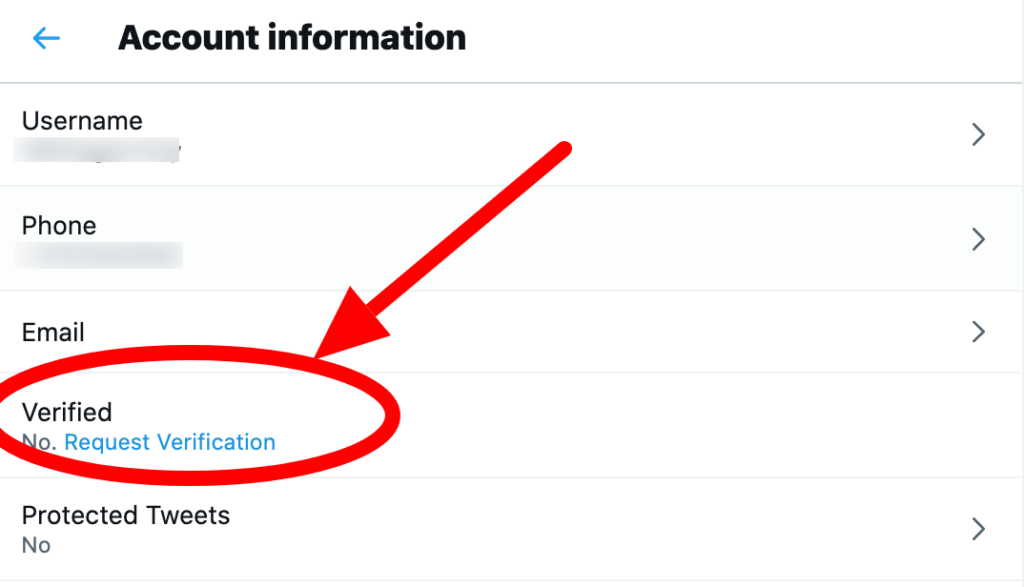This screenshot has width=1024, height=587.
Task: Select the Username label
Action: pos(82,121)
